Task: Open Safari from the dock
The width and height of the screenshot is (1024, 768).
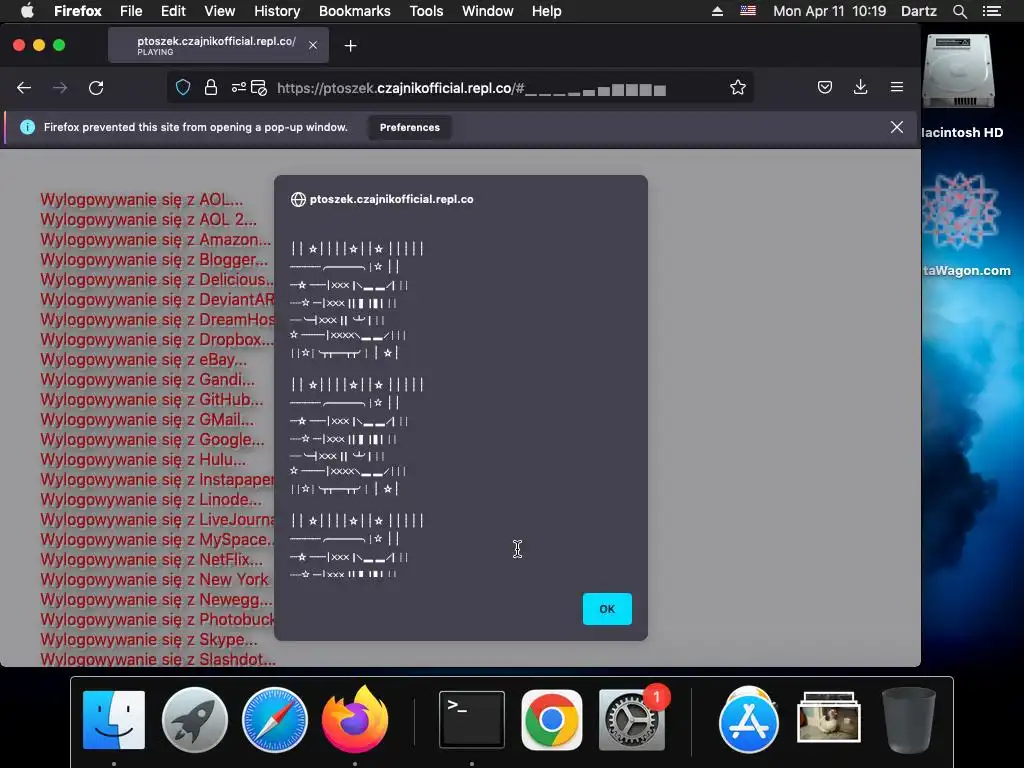Action: click(275, 720)
